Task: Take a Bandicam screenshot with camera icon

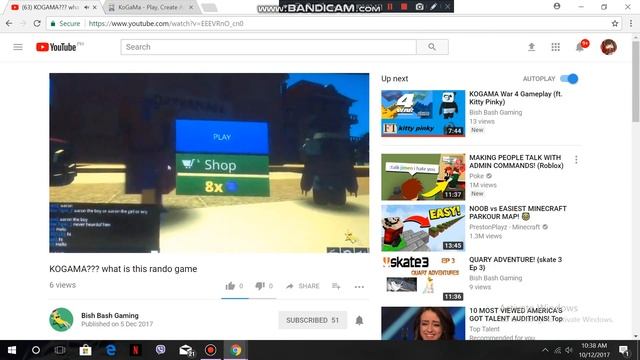Action: 419,7
